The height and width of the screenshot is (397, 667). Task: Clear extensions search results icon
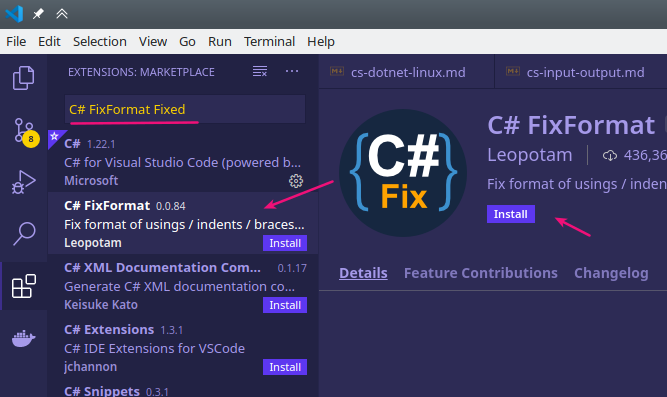point(260,71)
